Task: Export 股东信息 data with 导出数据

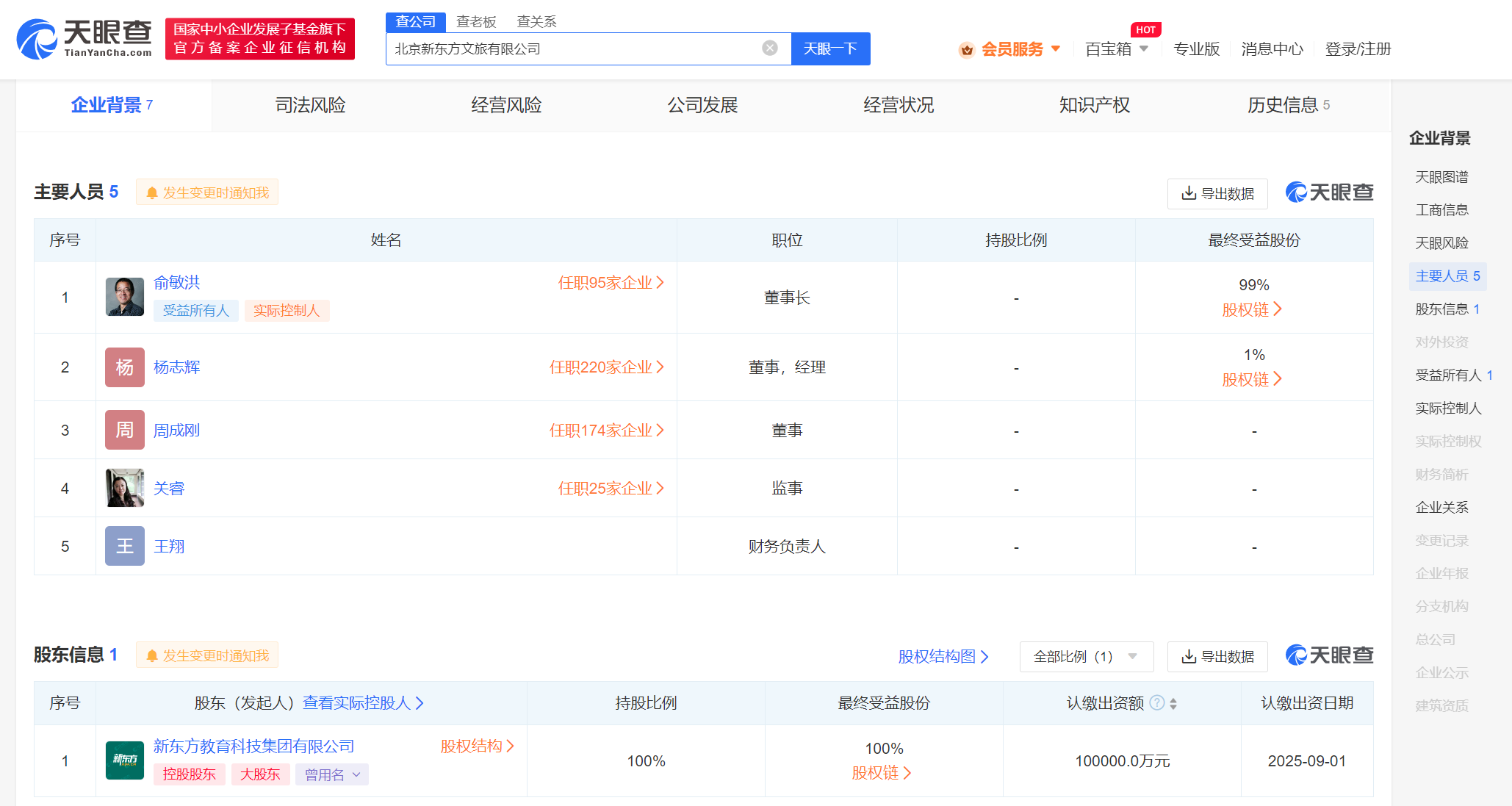Action: [1217, 657]
